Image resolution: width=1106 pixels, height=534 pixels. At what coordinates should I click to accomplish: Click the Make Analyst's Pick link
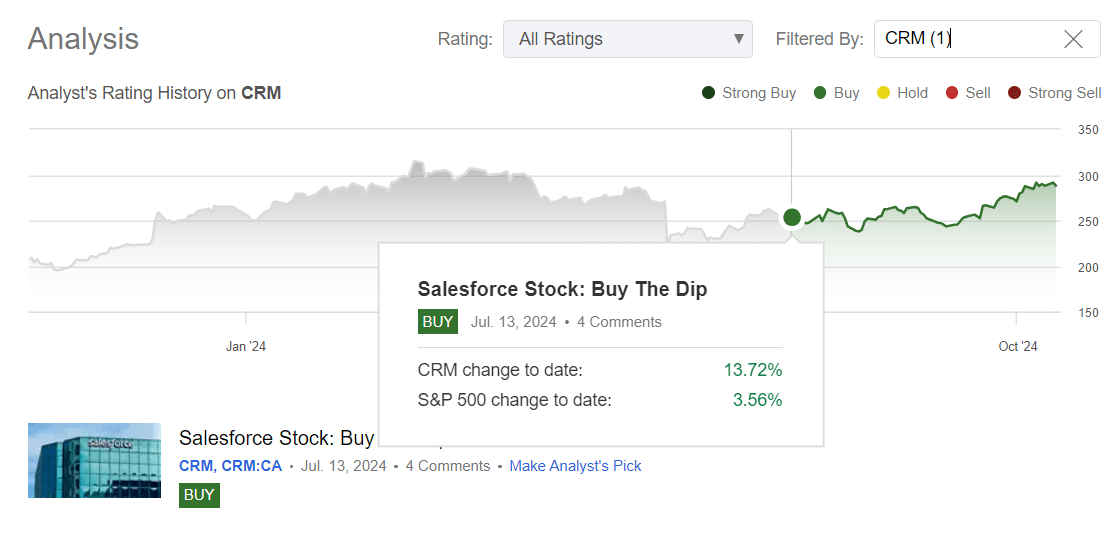(x=575, y=466)
